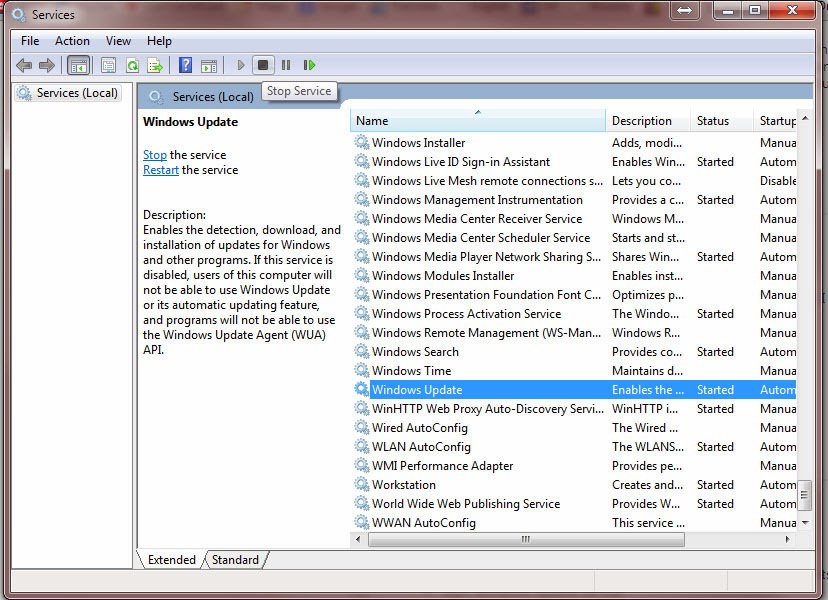This screenshot has width=828, height=600.
Task: Toggle the Show/Hide Action Pane icon
Action: [209, 65]
